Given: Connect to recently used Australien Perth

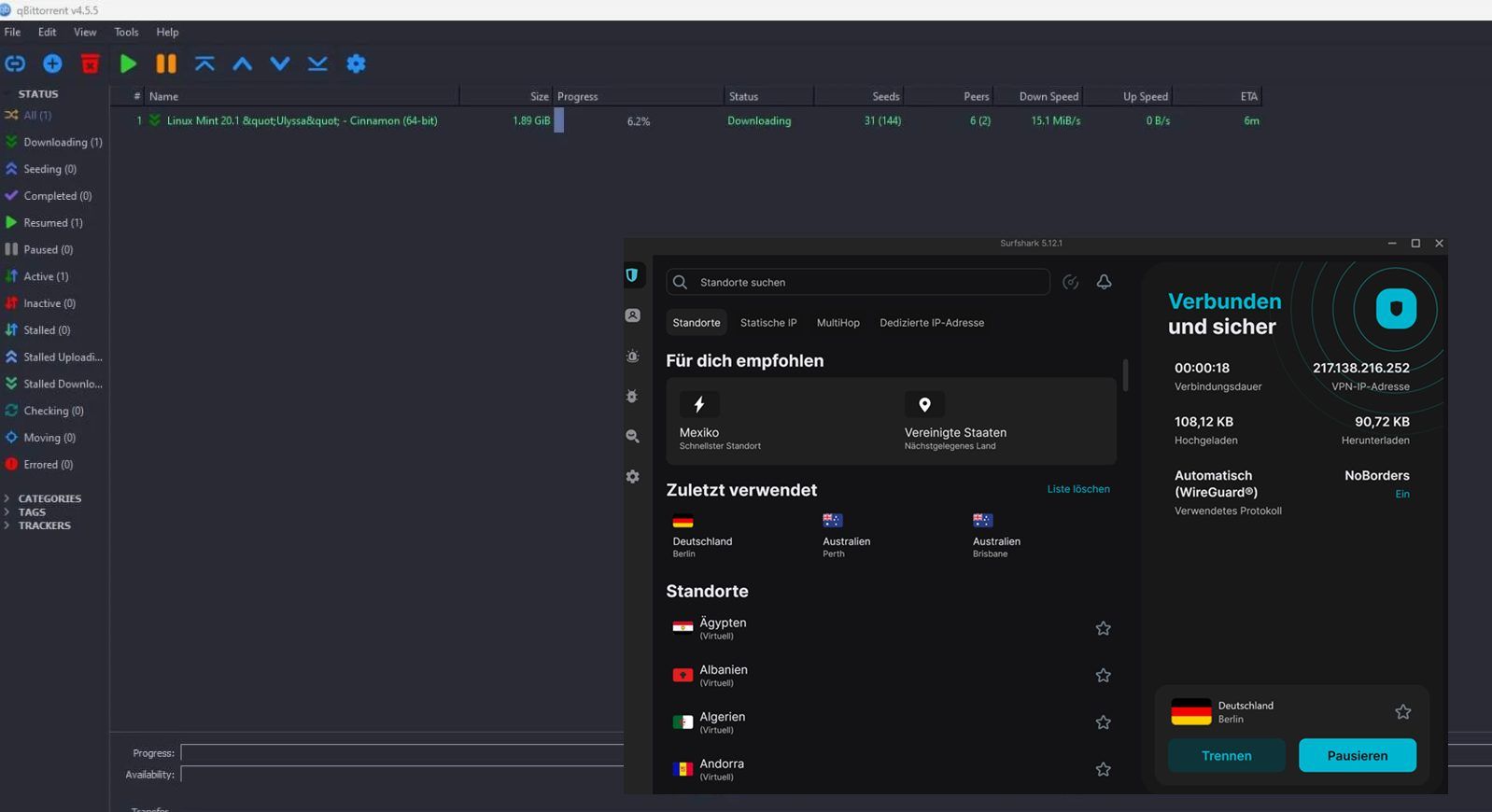Looking at the screenshot, I should (x=846, y=536).
